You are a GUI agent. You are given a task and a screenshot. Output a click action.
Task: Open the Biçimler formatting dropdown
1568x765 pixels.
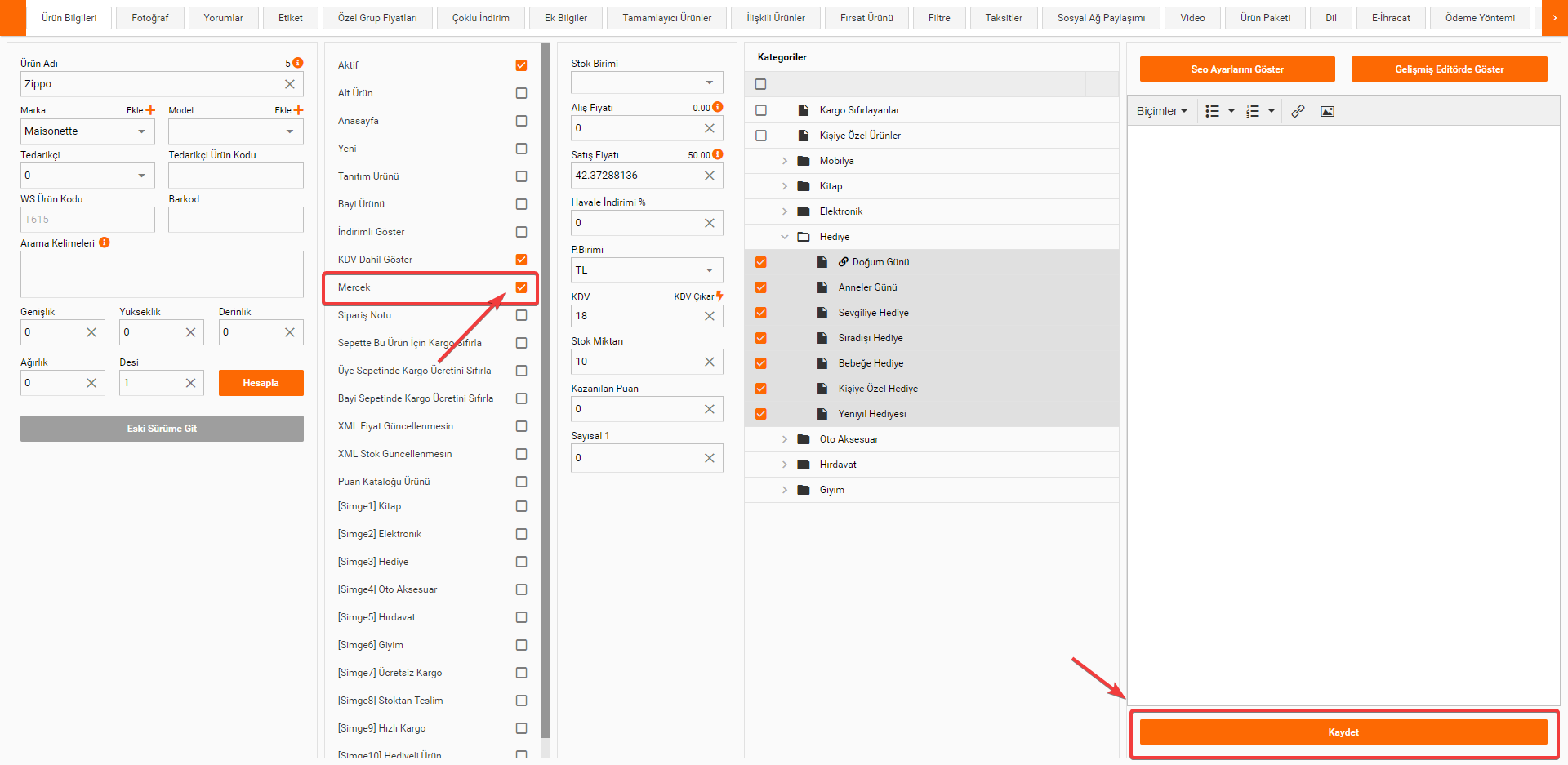pyautogui.click(x=1161, y=111)
